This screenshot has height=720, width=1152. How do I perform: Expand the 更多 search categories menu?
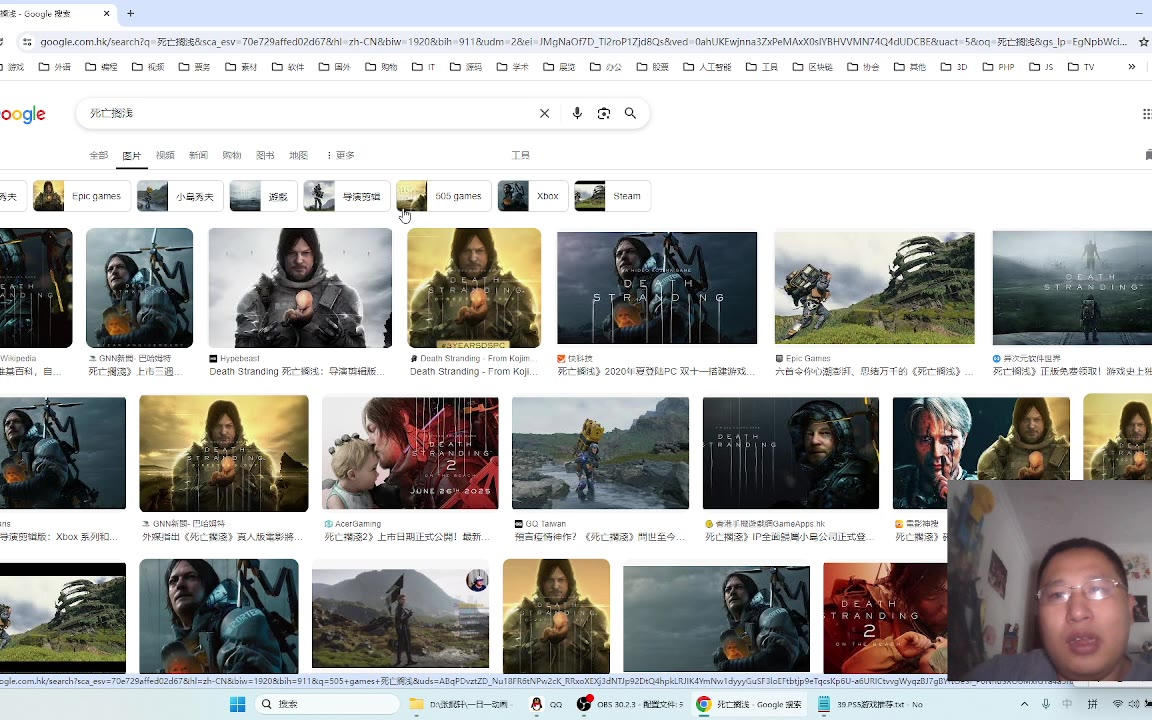tap(340, 155)
